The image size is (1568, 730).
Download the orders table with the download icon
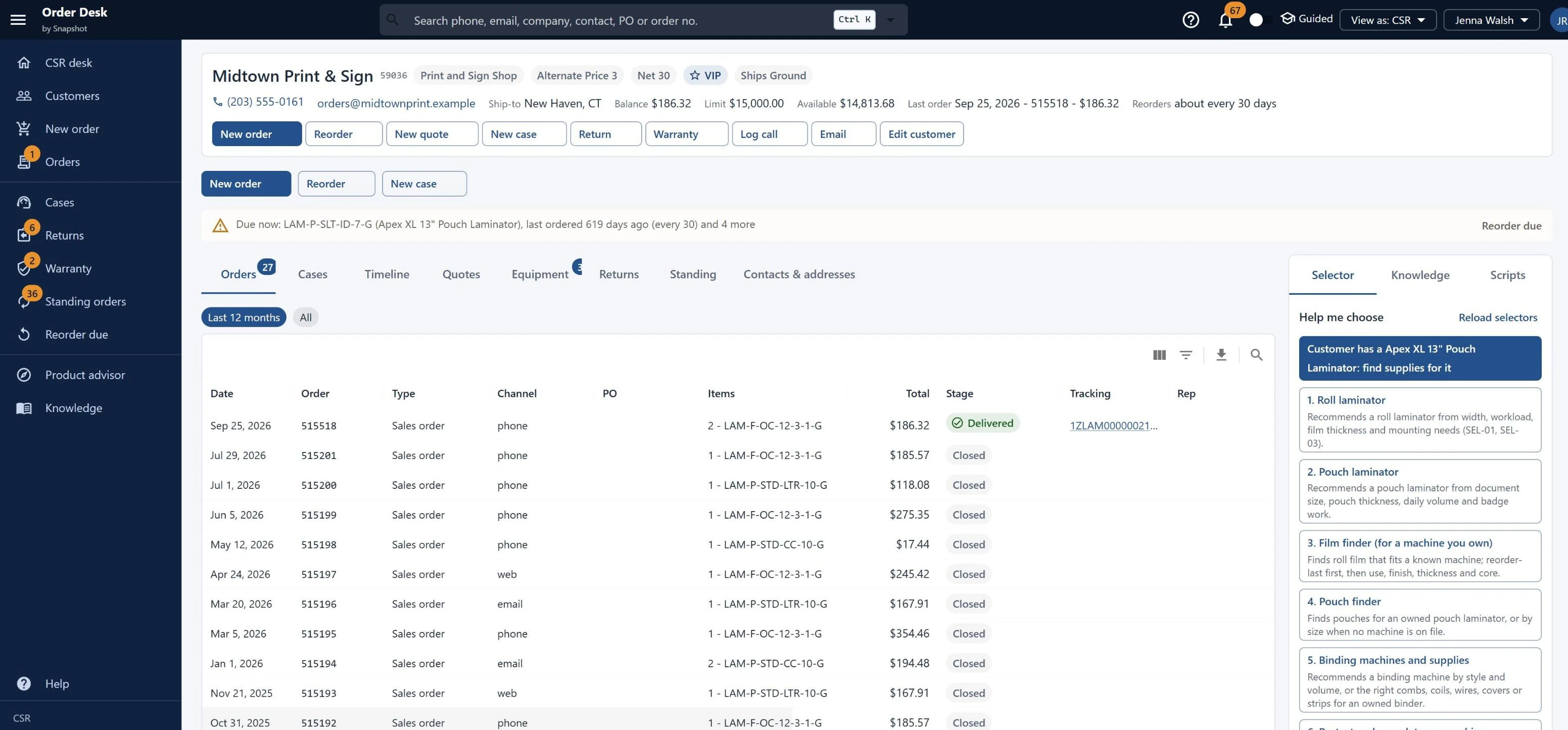pos(1221,355)
